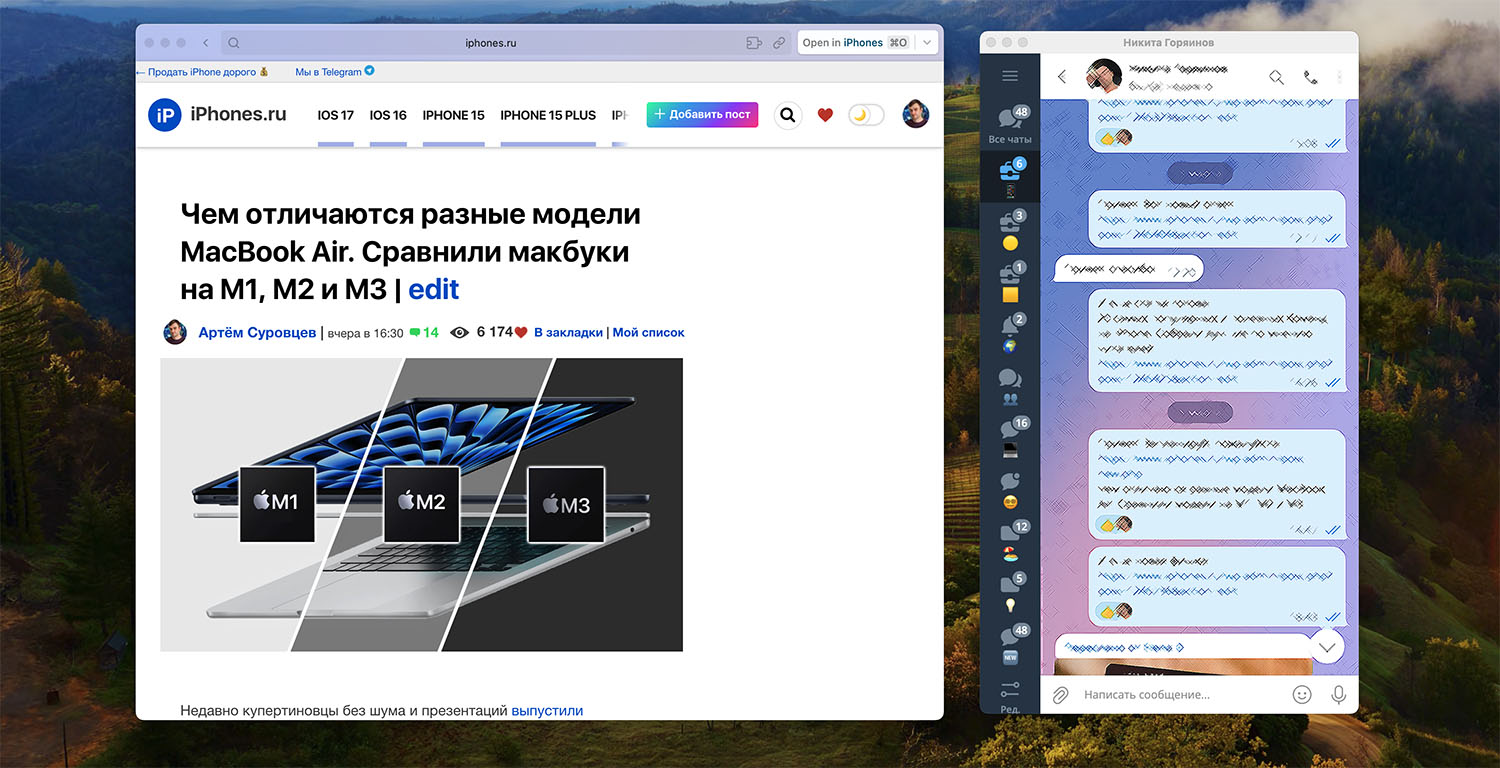Open site search magnifier icon

point(788,115)
